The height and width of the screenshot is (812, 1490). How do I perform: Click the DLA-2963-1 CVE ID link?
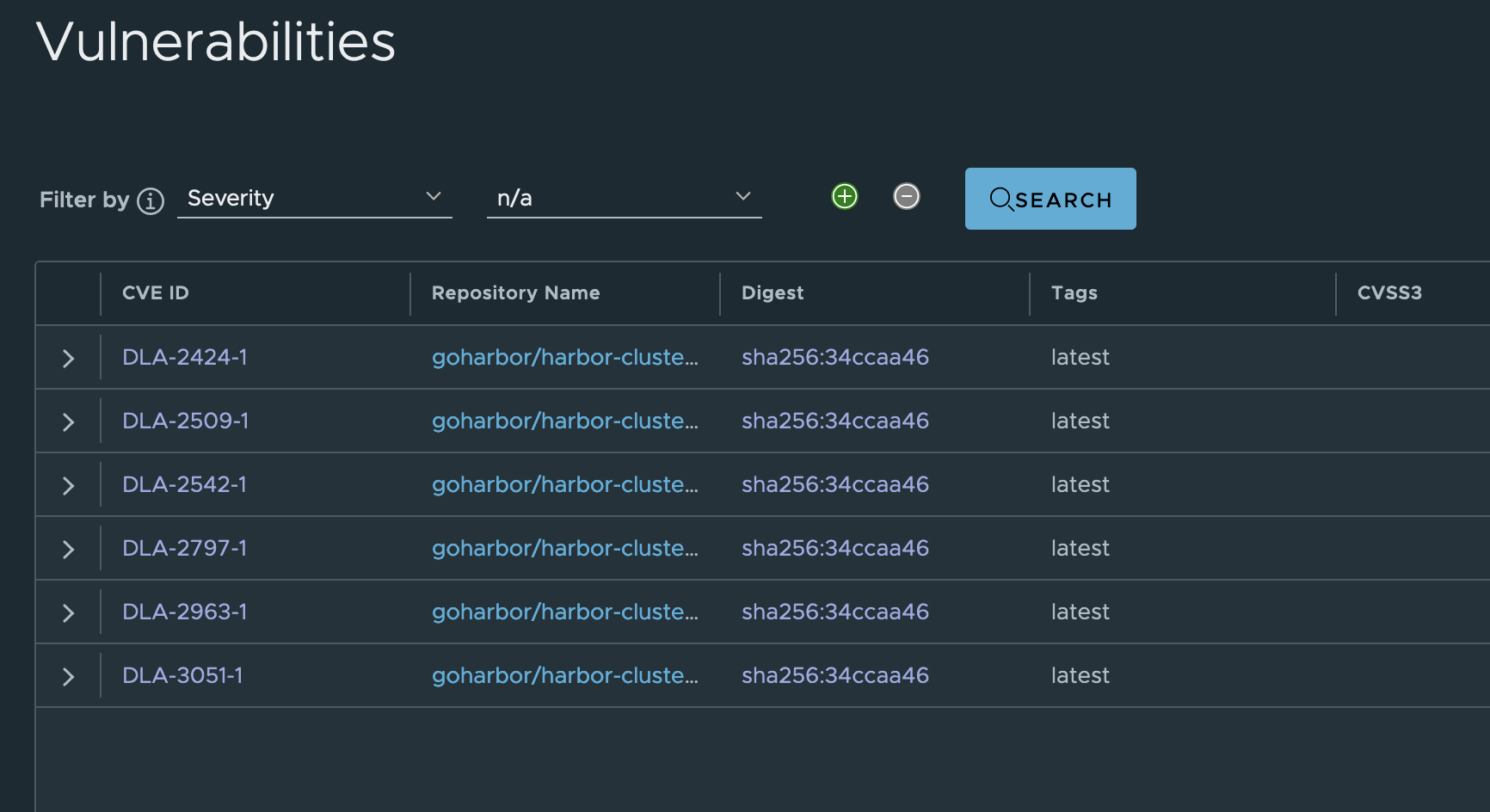click(x=184, y=612)
